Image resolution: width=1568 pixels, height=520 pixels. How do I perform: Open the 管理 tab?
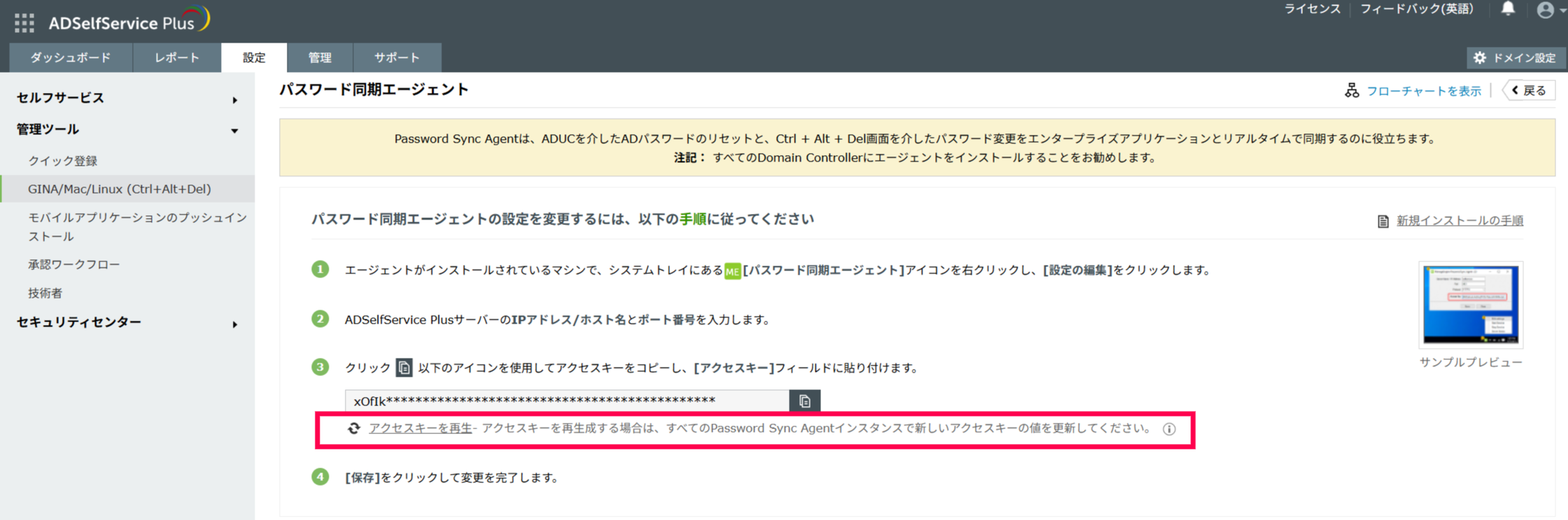pyautogui.click(x=320, y=57)
